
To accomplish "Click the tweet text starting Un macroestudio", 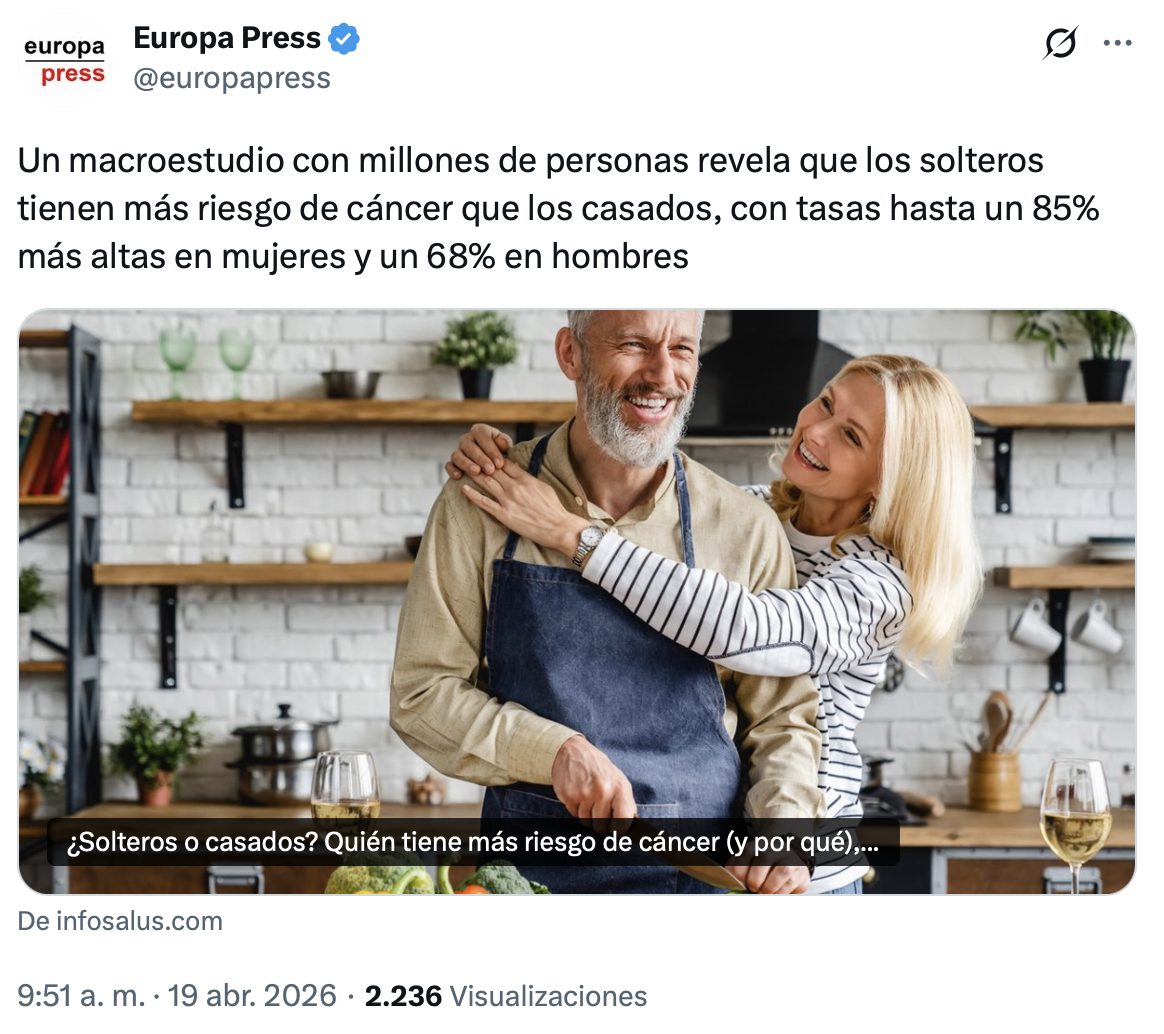I will coord(558,209).
